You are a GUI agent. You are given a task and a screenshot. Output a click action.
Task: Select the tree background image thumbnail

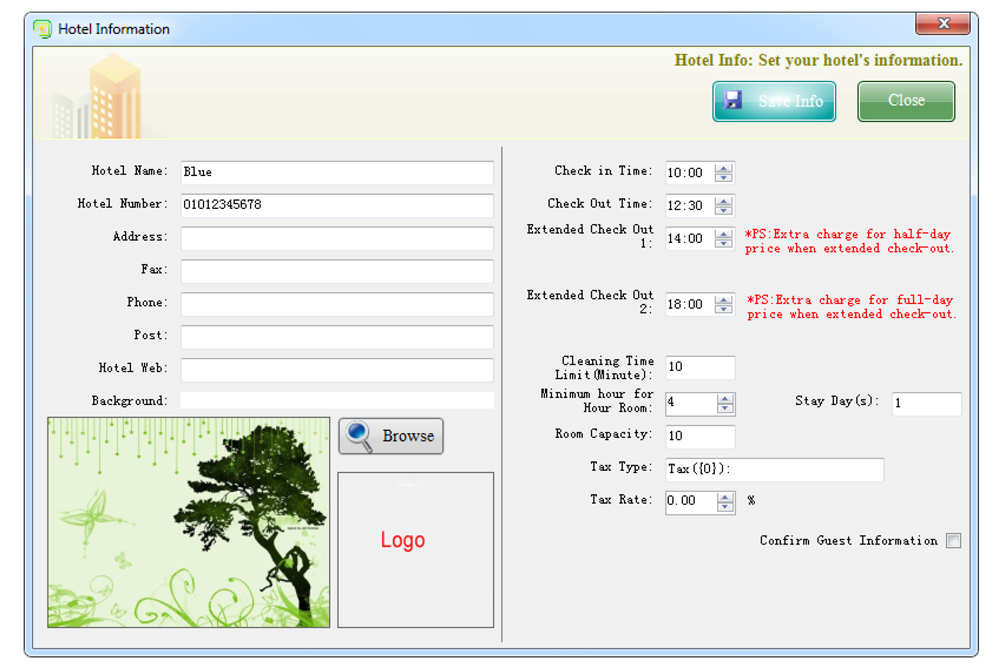[x=188, y=522]
